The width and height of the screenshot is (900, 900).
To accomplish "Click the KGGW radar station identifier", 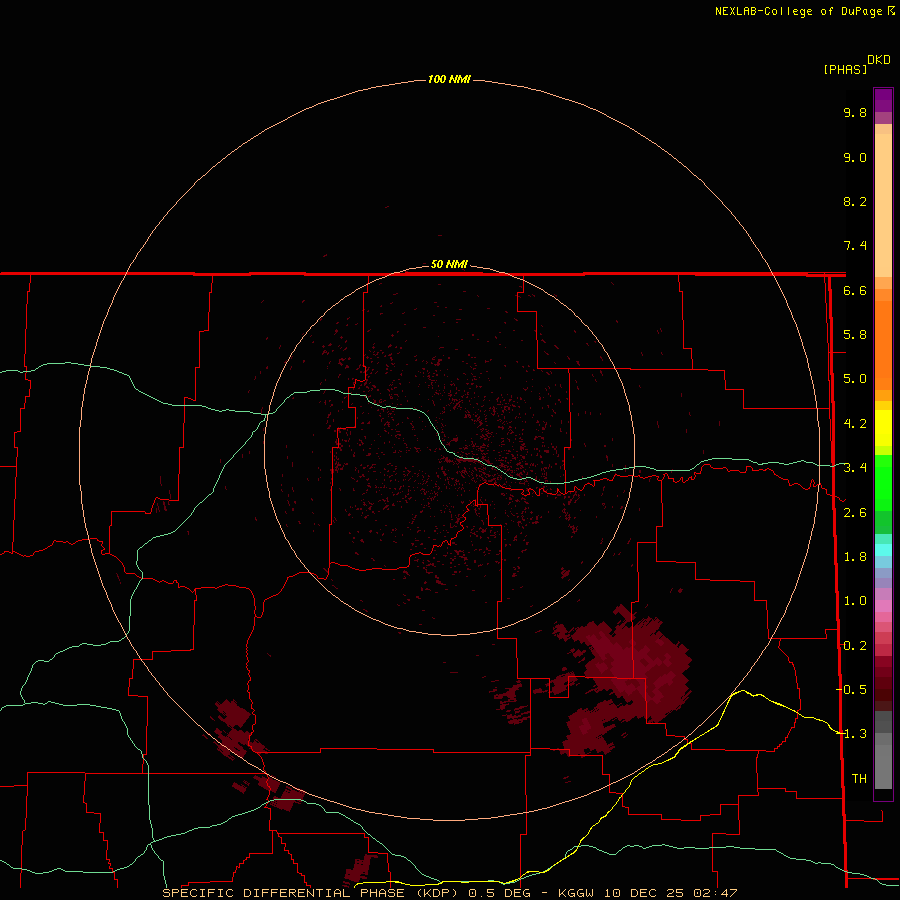I will [576, 893].
